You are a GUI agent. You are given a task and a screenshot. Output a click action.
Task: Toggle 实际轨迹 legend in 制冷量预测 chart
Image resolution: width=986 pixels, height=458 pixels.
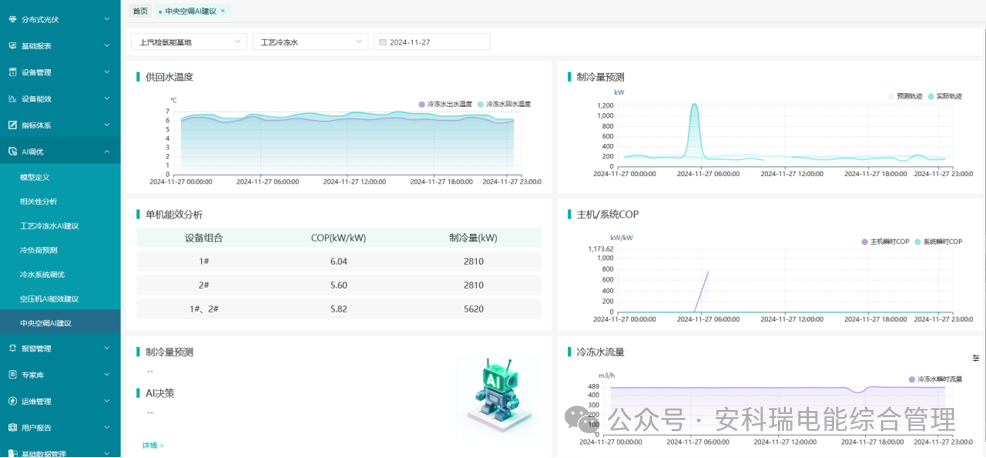944,96
